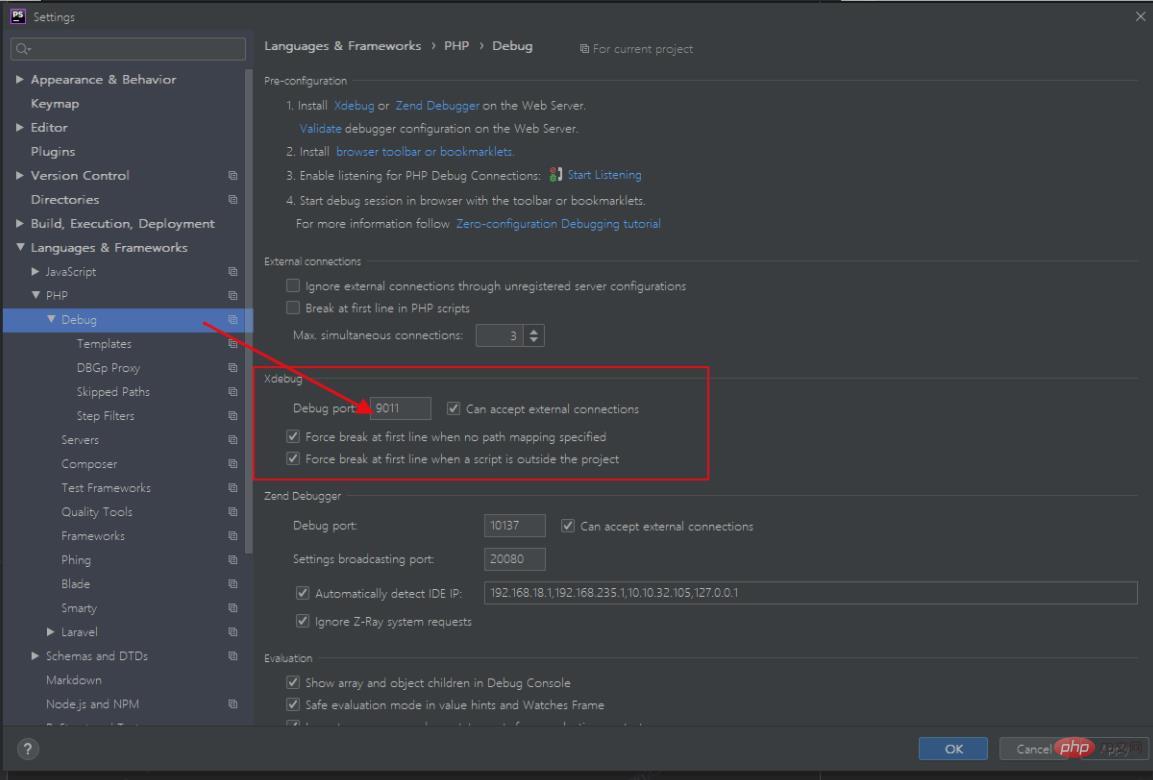Toggle Ignore Z-Ray system requests
Image resolution: width=1153 pixels, height=780 pixels.
point(302,621)
